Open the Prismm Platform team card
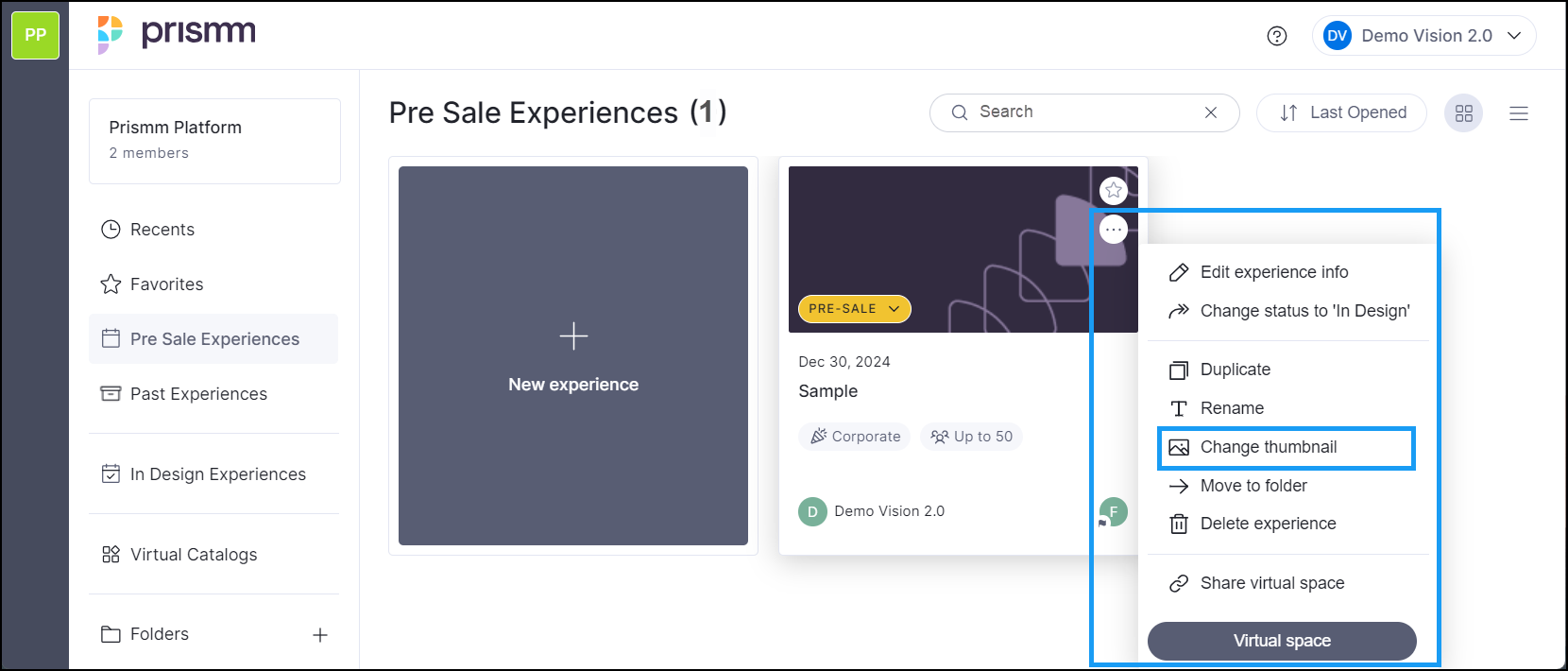This screenshot has width=1568, height=671. pos(214,141)
